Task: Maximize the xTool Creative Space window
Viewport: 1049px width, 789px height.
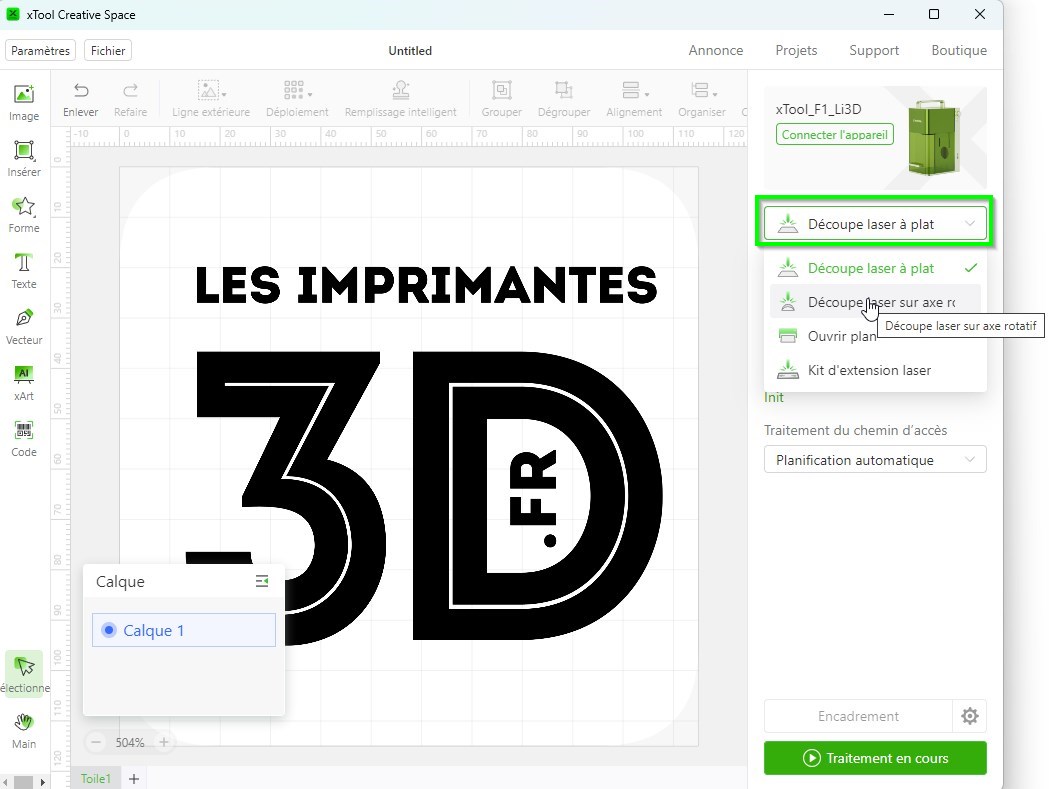Action: [934, 14]
